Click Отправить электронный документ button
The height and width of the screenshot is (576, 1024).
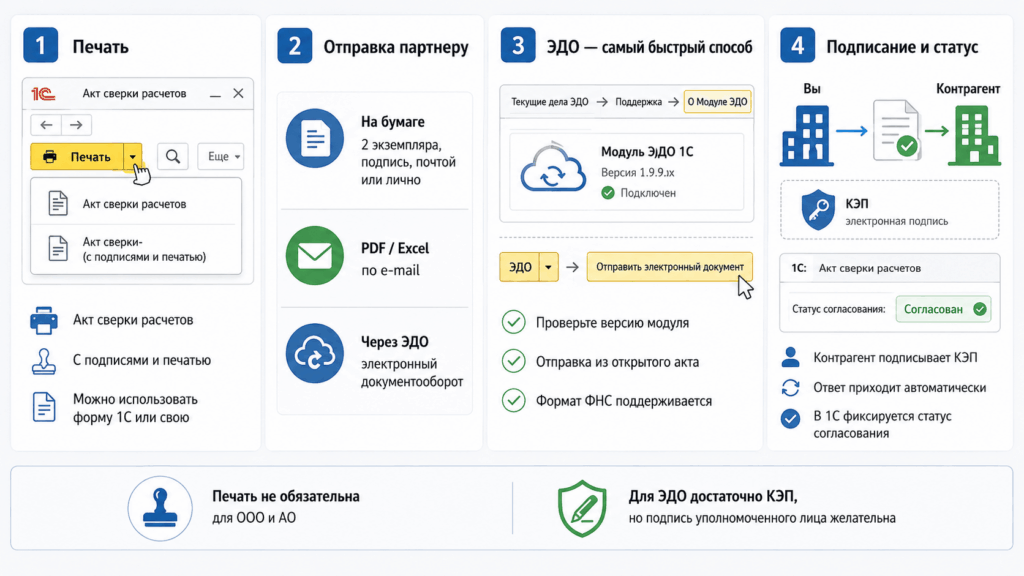(669, 267)
